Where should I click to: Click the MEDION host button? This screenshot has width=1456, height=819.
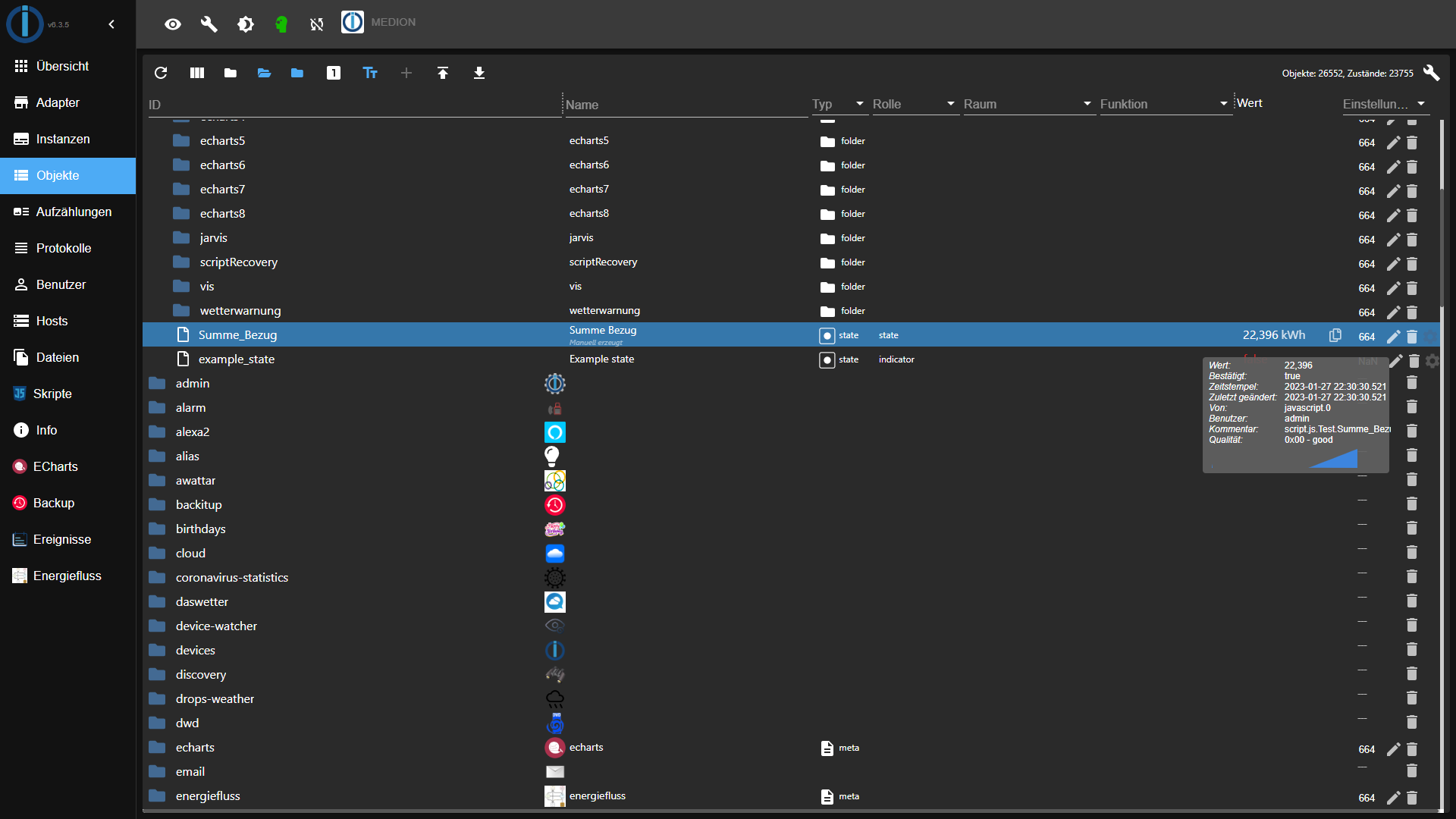378,23
